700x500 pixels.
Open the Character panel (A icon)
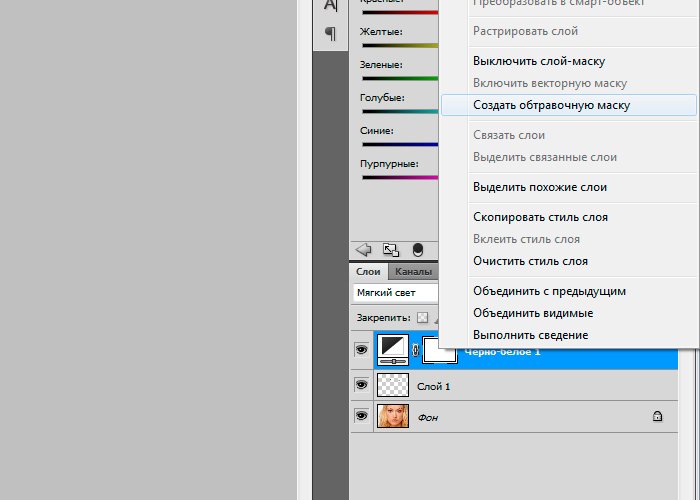(x=330, y=6)
